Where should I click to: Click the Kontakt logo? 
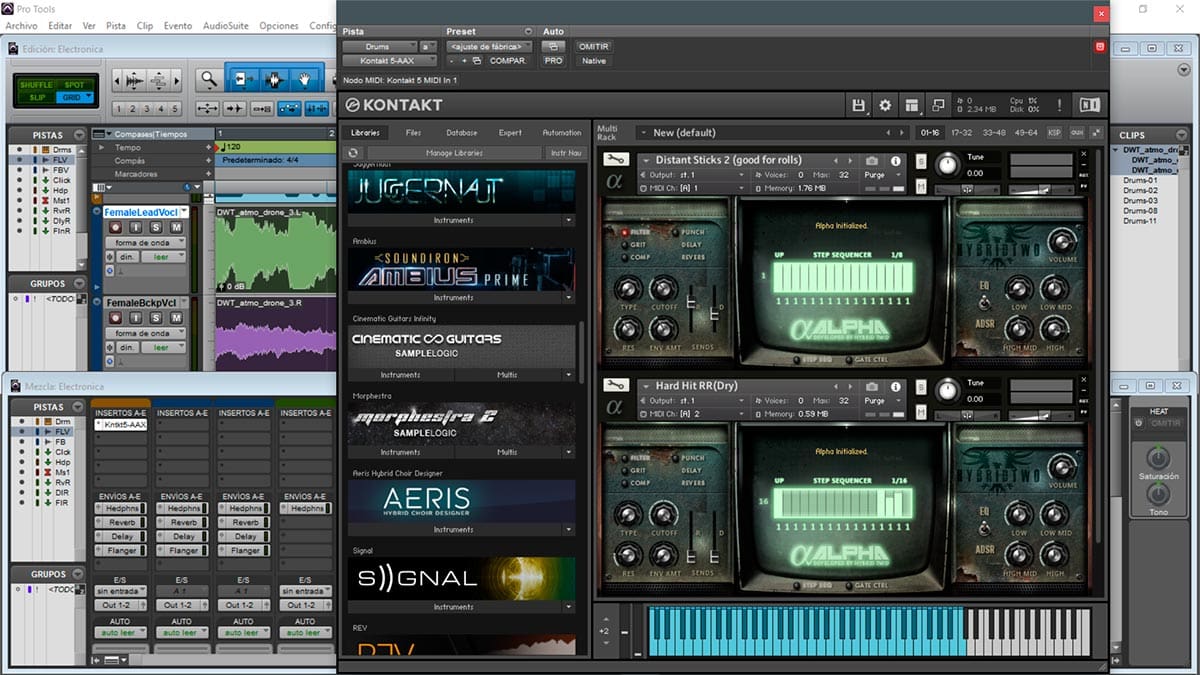coord(394,105)
